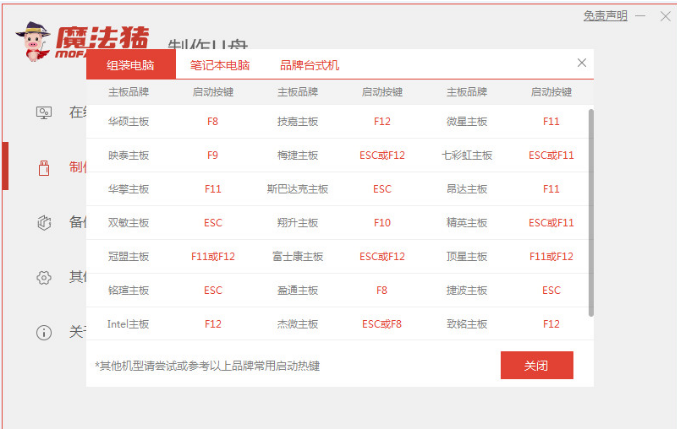Open the backup cube icon in sidebar
This screenshot has width=677, height=429.
click(x=44, y=222)
